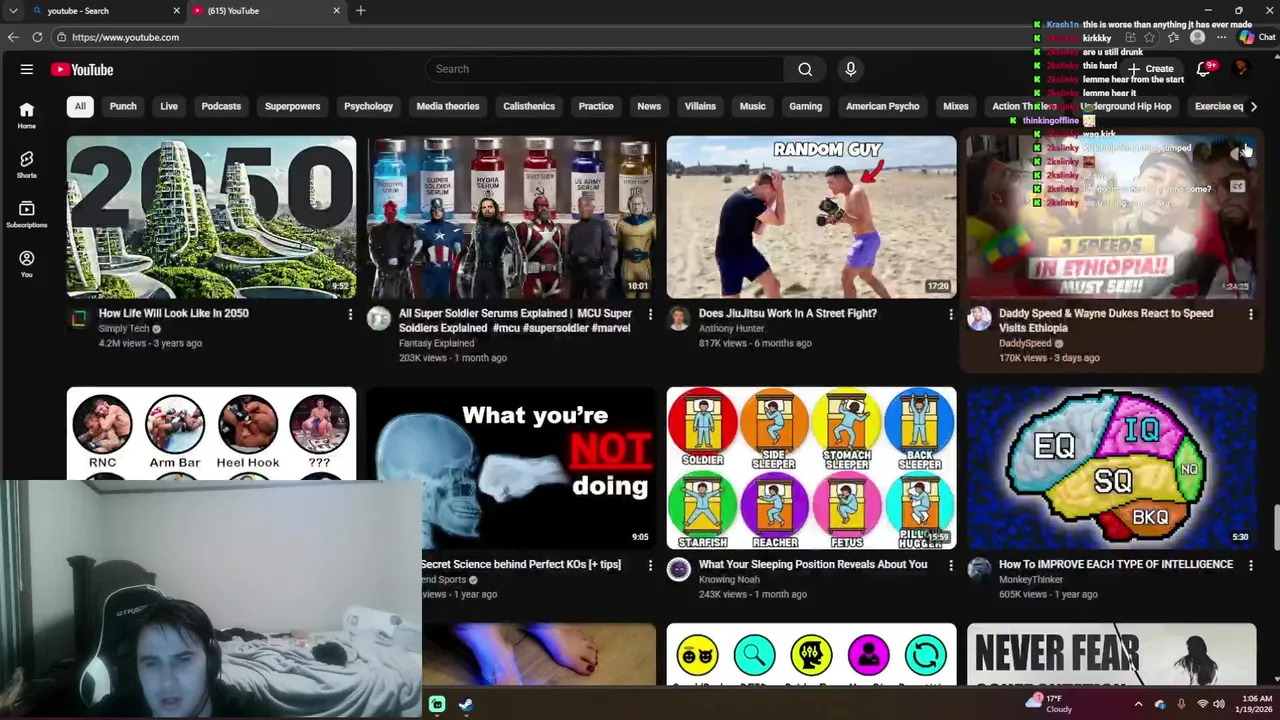Click the Create button
The height and width of the screenshot is (720, 1280).
[1151, 69]
